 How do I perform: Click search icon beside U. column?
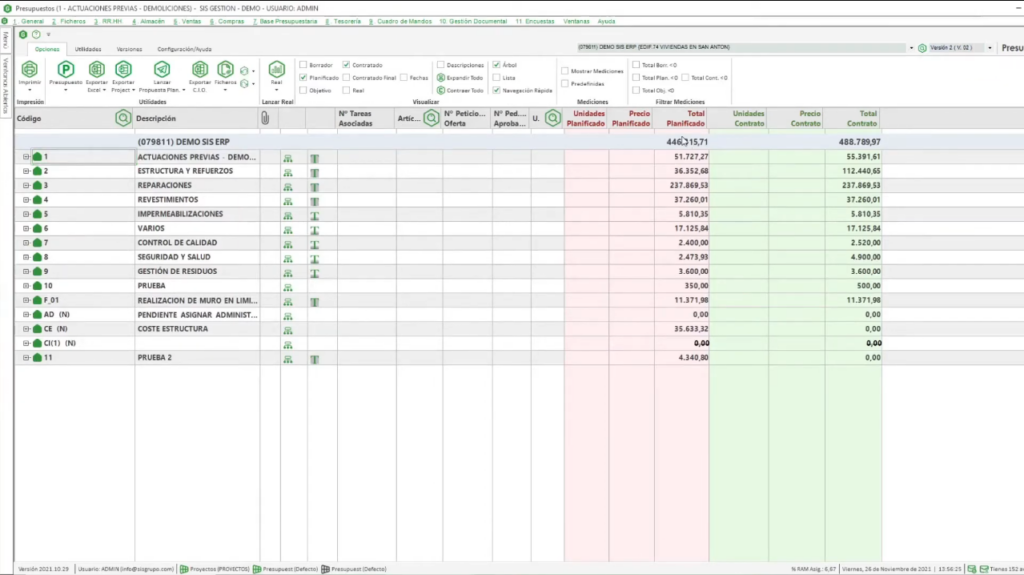coord(552,118)
